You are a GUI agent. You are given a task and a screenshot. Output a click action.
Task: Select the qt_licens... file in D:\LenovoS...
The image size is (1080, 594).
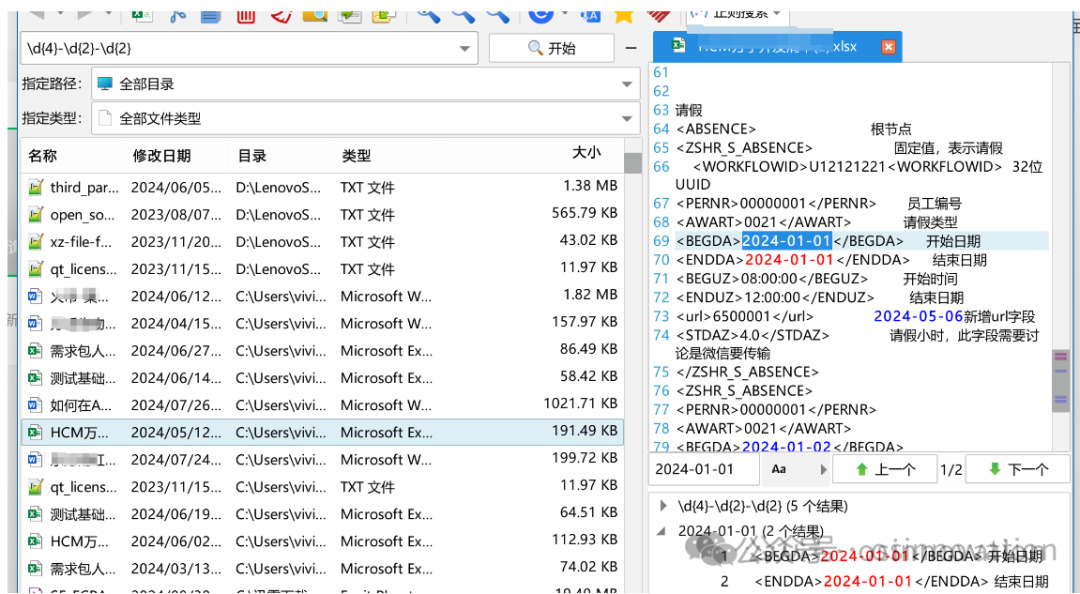point(322,269)
